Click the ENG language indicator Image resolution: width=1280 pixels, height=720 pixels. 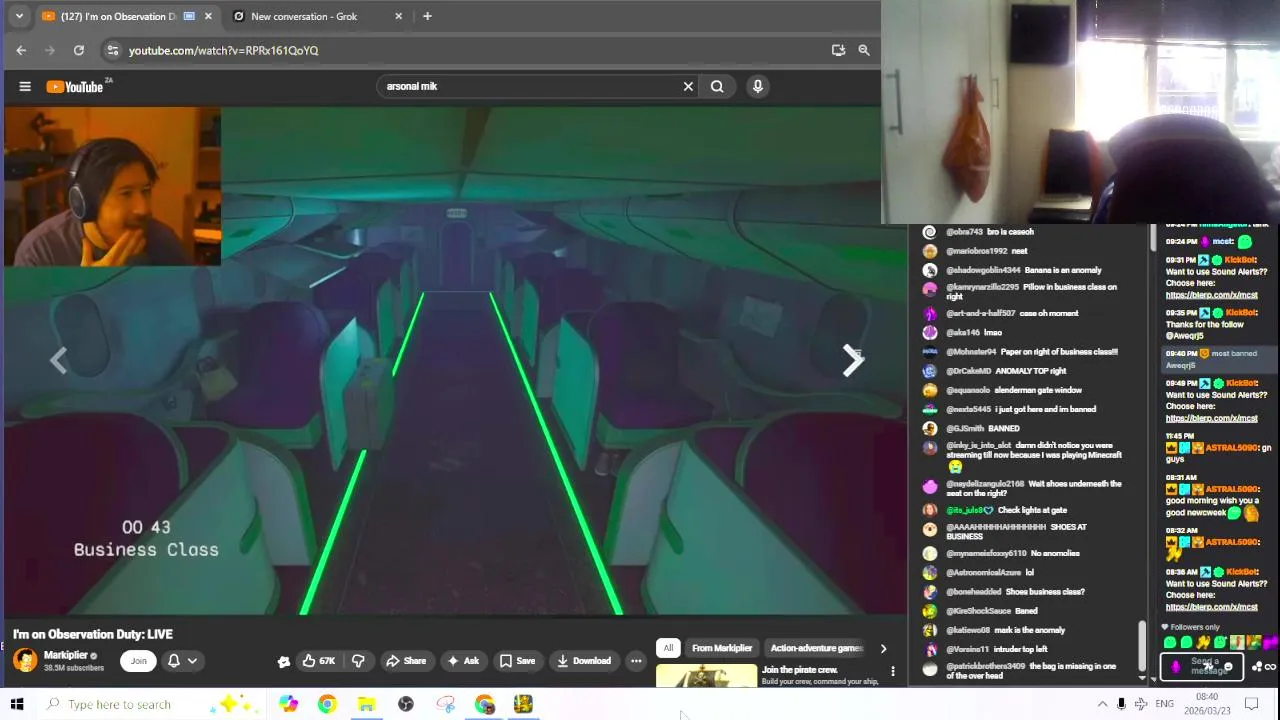point(1164,704)
